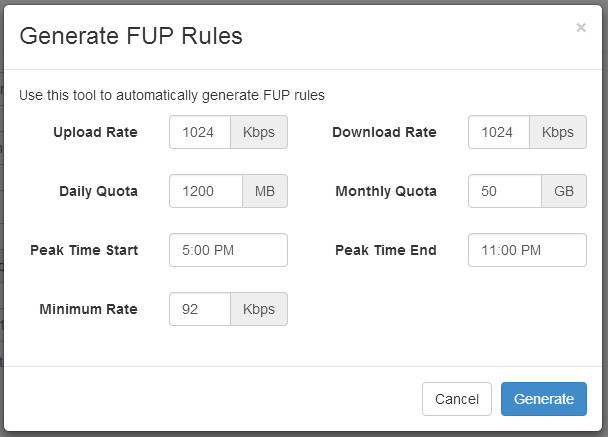Select the Monthly Quota value field
The height and width of the screenshot is (437, 608).
pyautogui.click(x=505, y=191)
